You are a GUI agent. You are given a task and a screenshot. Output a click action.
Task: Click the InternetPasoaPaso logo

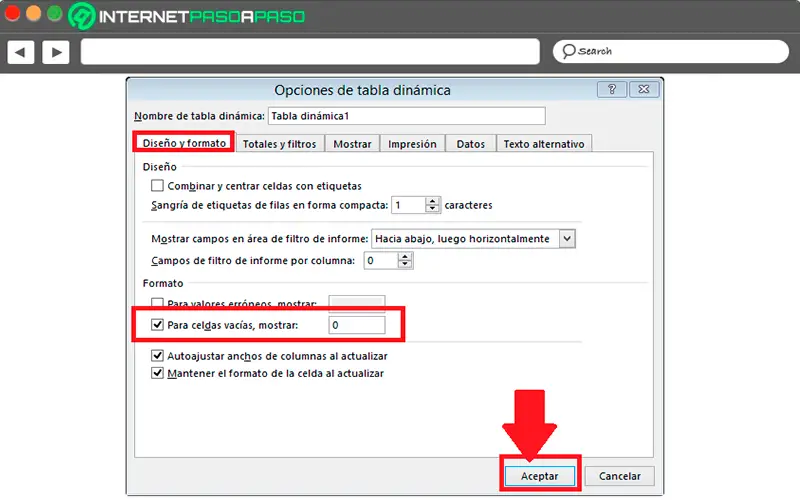(187, 16)
